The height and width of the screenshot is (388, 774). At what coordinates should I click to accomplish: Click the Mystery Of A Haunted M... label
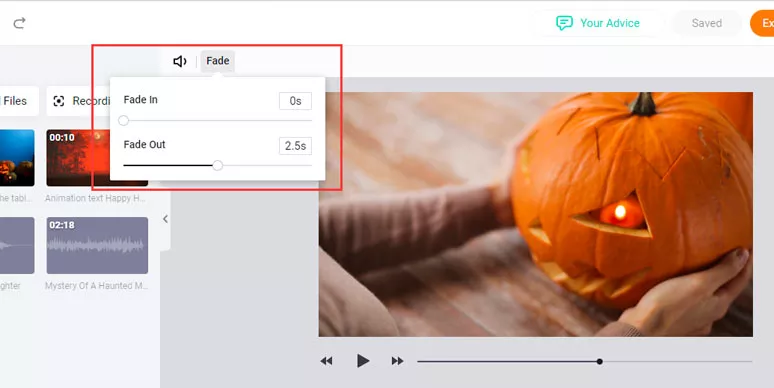click(x=97, y=286)
